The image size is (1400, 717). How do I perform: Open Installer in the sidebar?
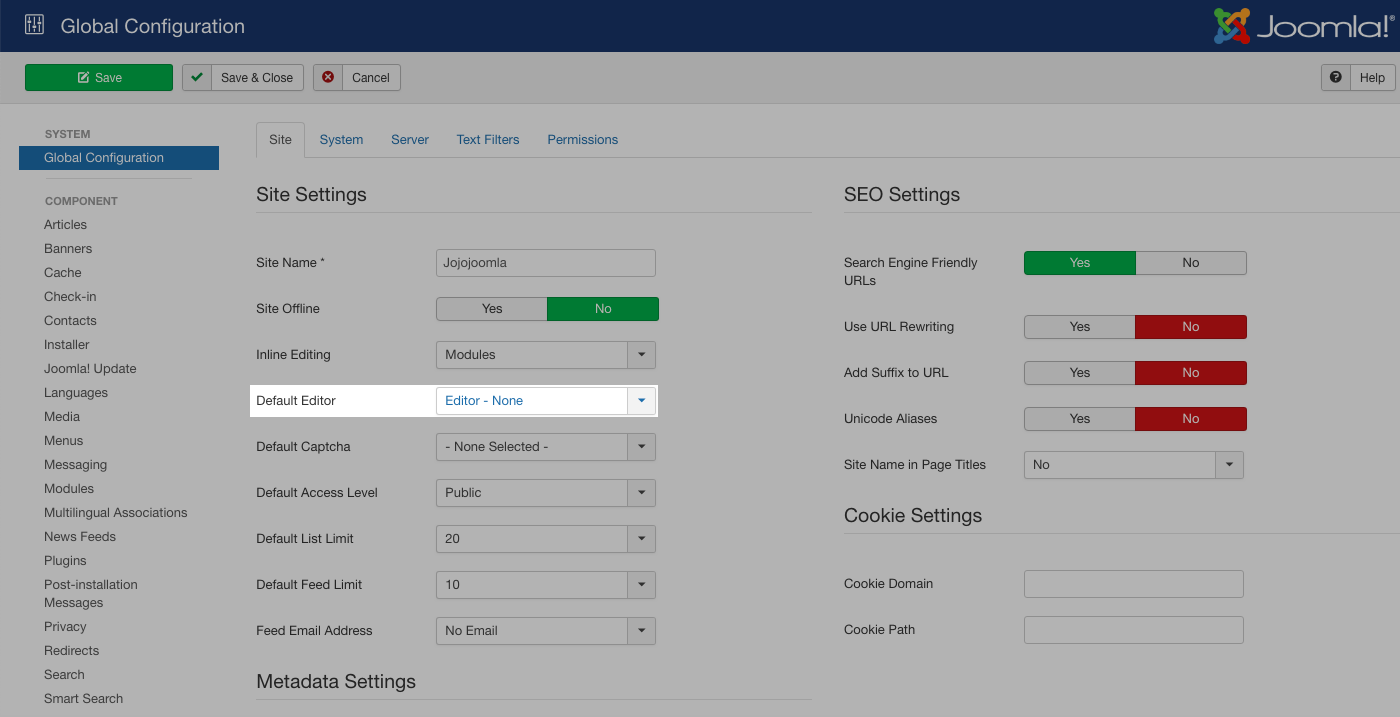click(x=67, y=345)
